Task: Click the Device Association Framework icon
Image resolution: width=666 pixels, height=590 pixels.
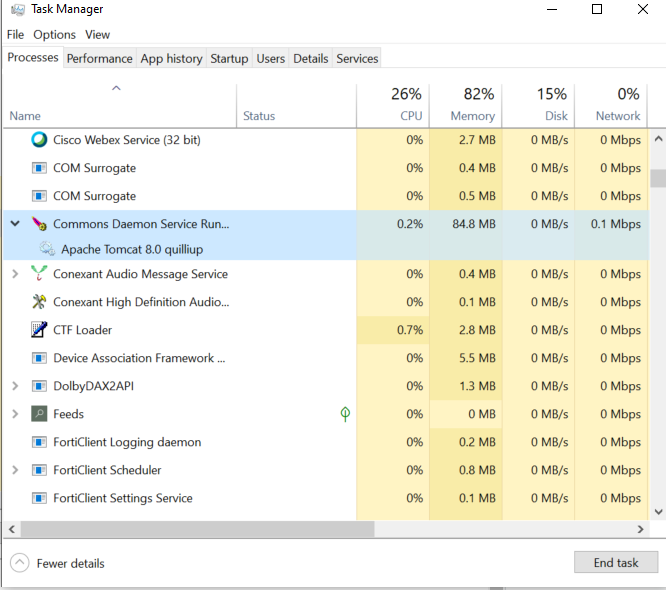Action: 39,358
